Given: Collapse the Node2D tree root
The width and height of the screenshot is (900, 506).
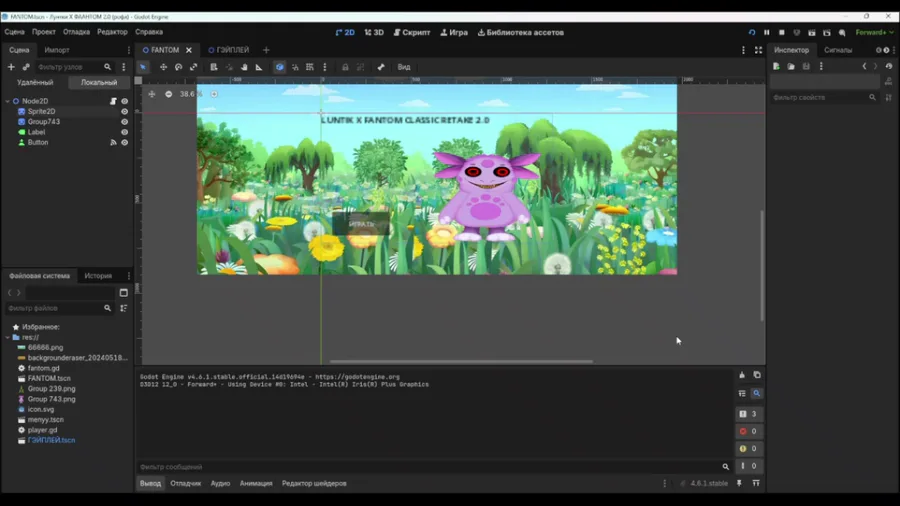Looking at the screenshot, I should 7,102.
